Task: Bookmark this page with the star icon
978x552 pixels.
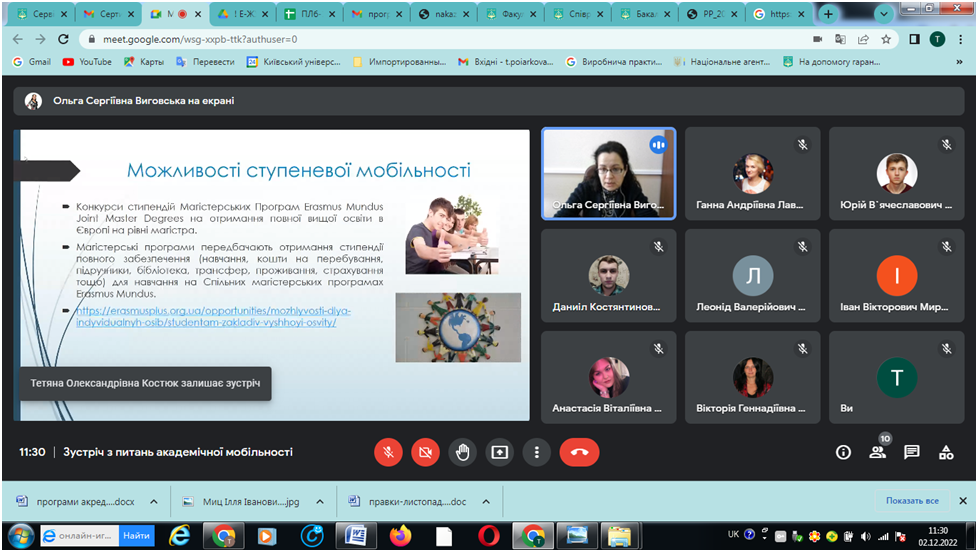Action: pyautogui.click(x=885, y=39)
